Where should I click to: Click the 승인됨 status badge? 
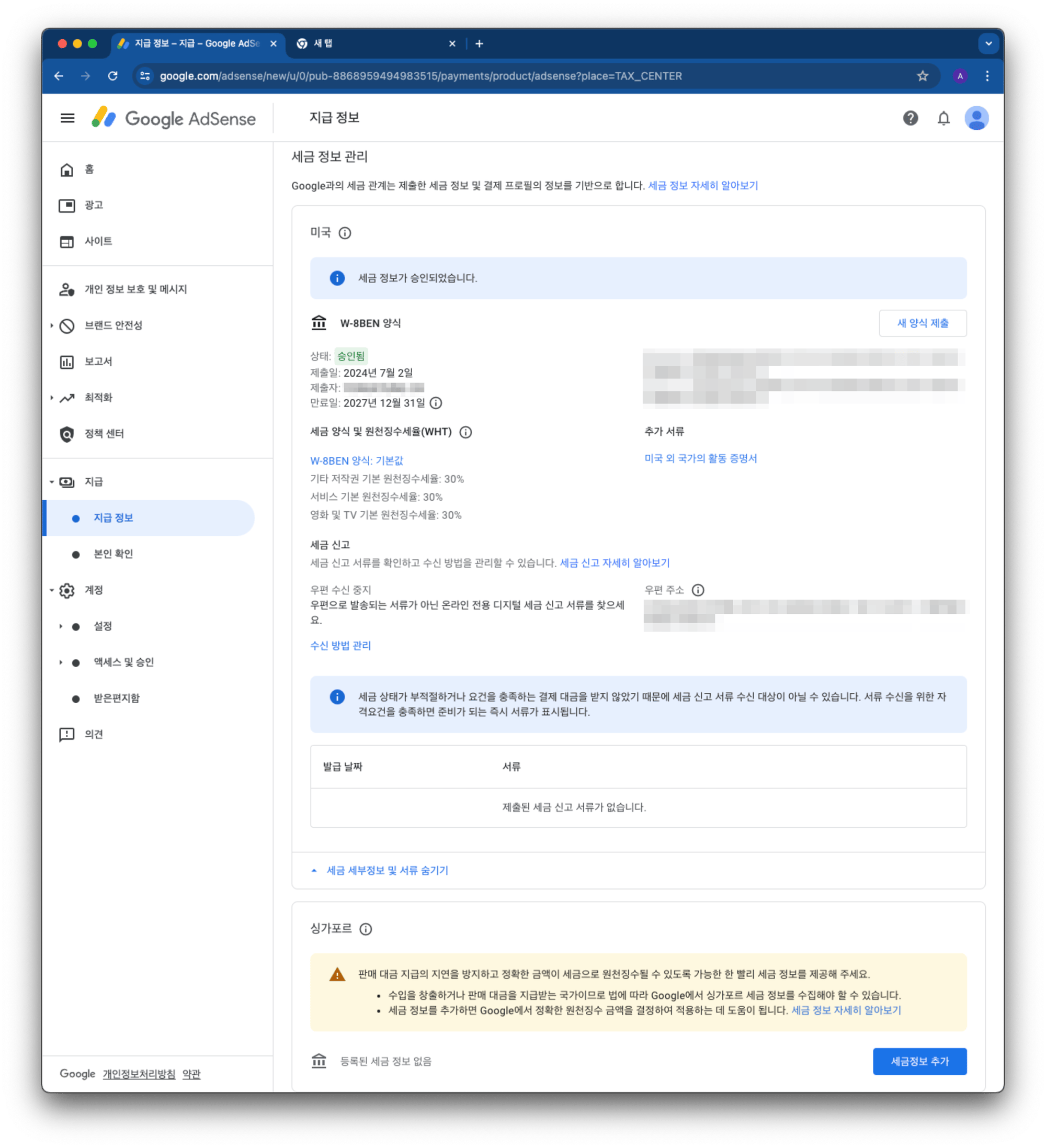coord(350,356)
